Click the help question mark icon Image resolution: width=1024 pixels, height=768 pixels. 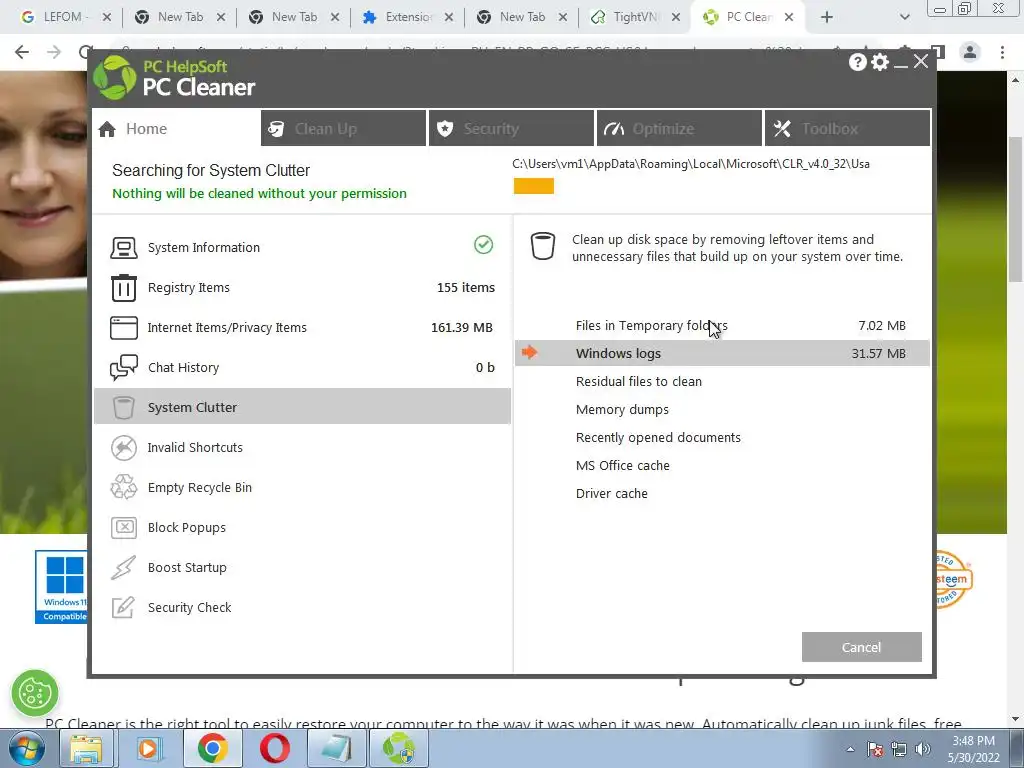[857, 62]
